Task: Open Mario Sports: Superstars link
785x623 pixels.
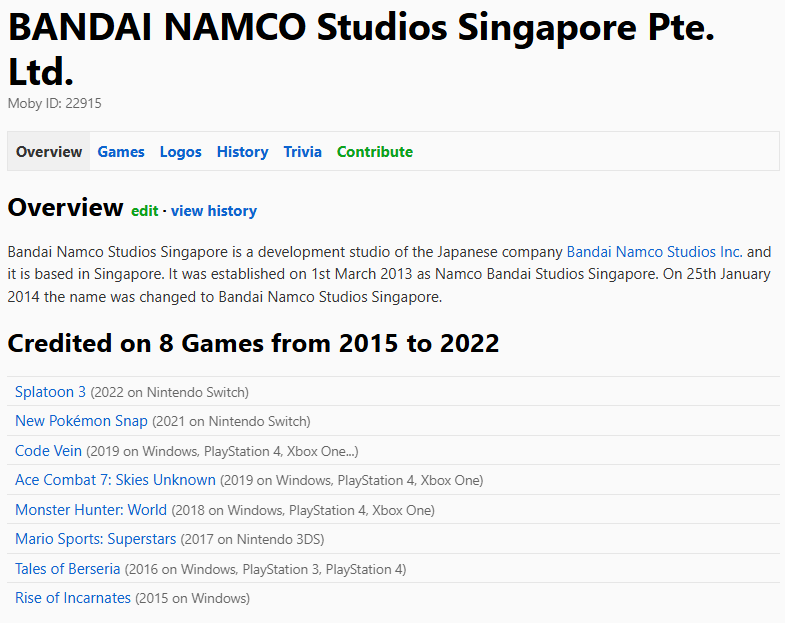Action: coord(95,539)
